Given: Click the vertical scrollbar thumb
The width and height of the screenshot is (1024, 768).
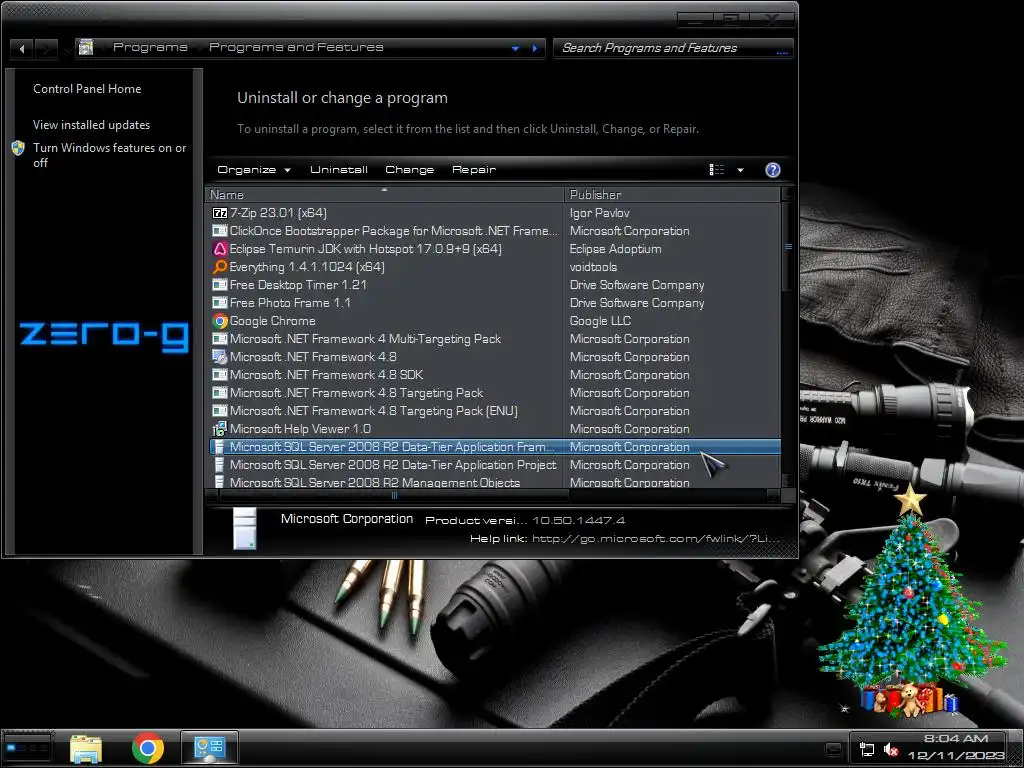Looking at the screenshot, I should tap(788, 247).
